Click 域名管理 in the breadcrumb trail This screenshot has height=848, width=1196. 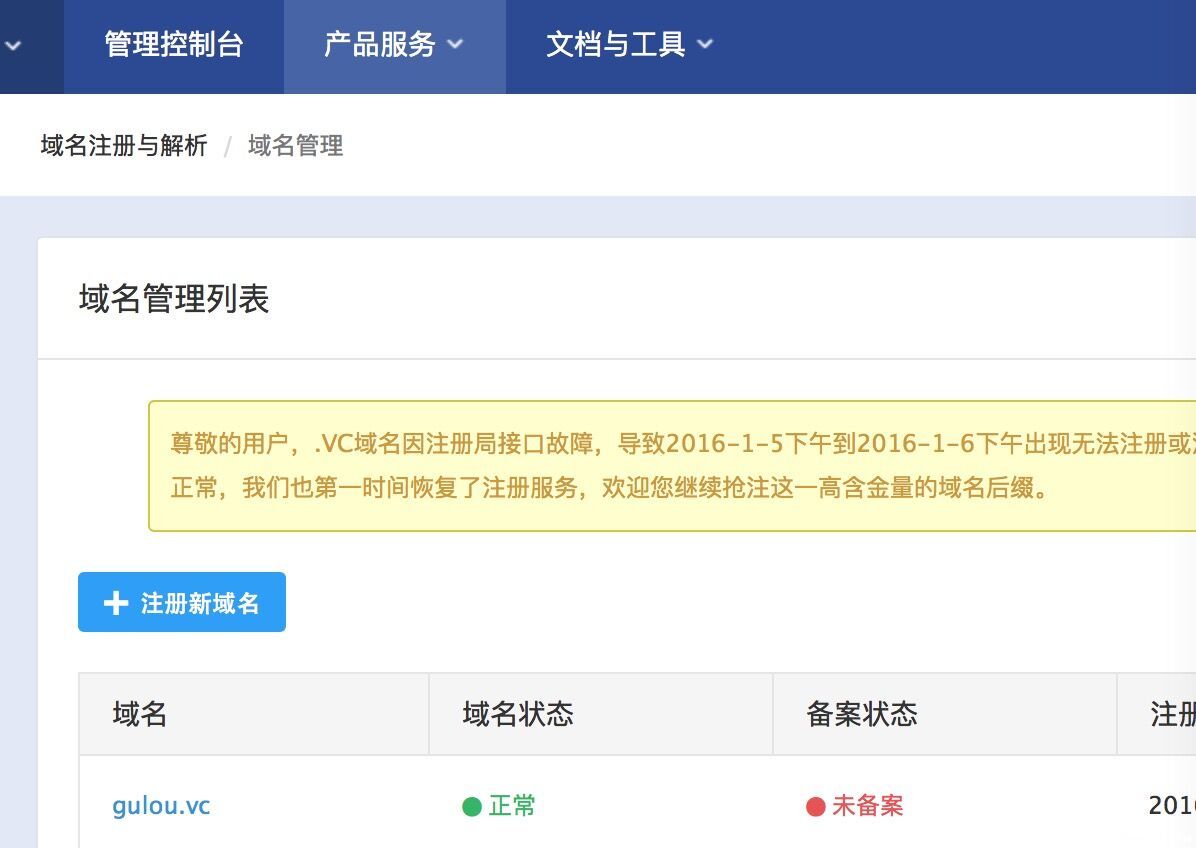pyautogui.click(x=295, y=146)
